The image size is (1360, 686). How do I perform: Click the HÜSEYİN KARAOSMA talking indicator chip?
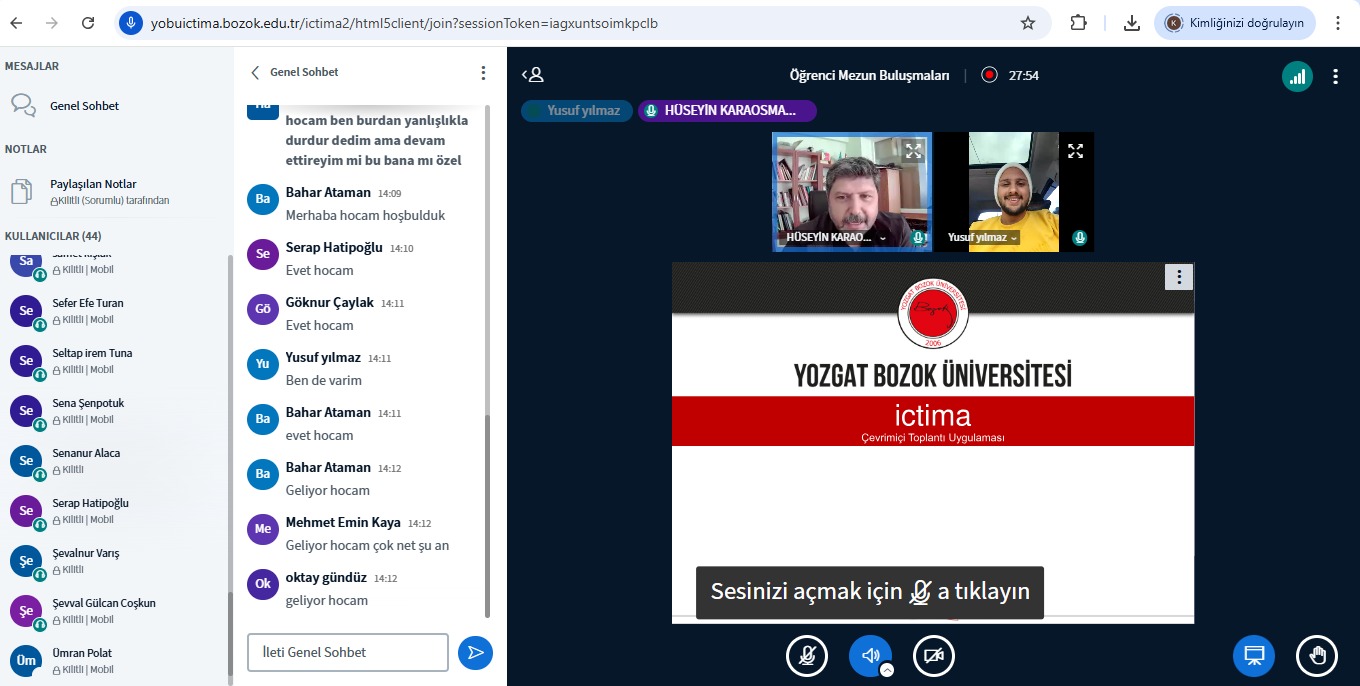point(728,111)
